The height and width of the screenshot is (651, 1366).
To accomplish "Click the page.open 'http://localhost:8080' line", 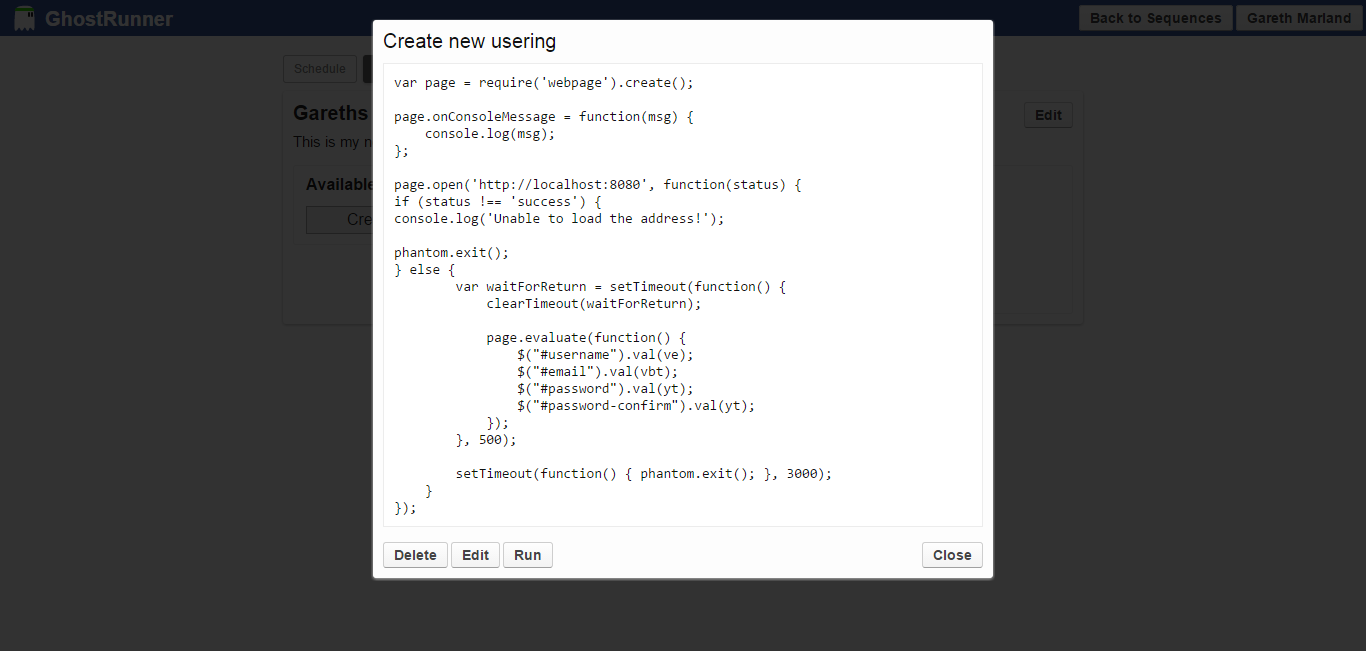I will tap(598, 185).
